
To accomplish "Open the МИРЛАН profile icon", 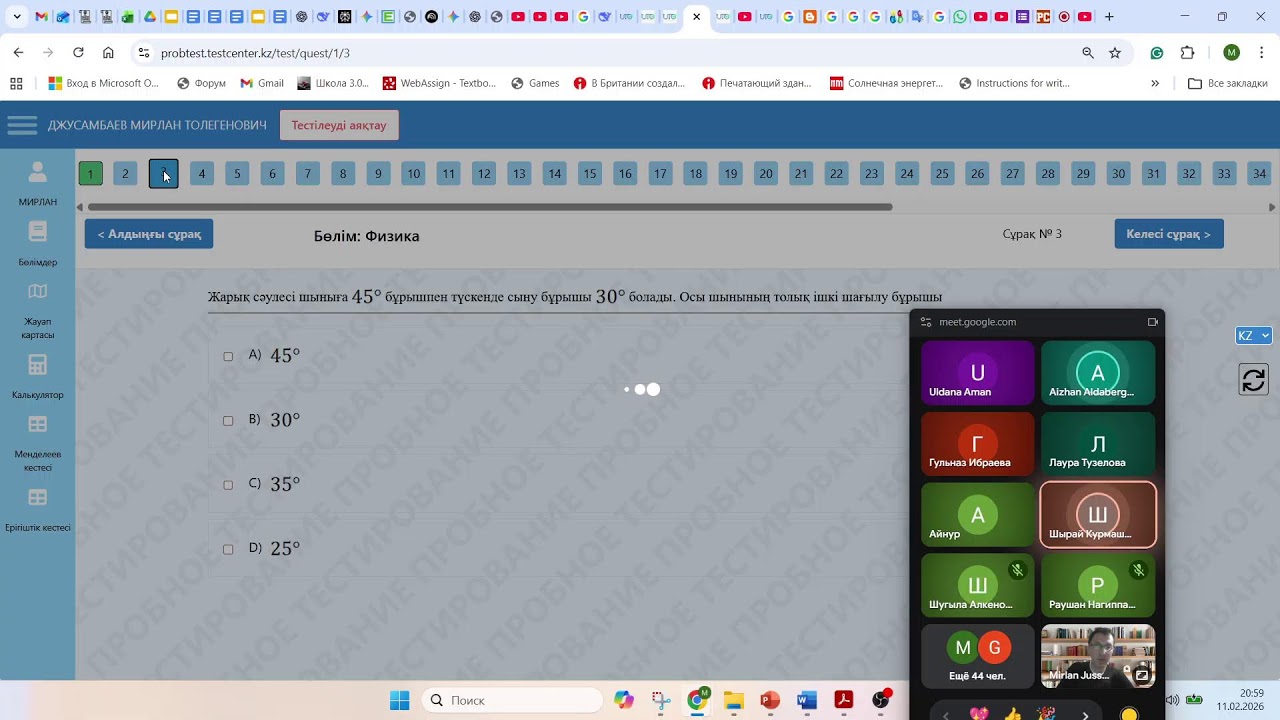I will point(37,173).
